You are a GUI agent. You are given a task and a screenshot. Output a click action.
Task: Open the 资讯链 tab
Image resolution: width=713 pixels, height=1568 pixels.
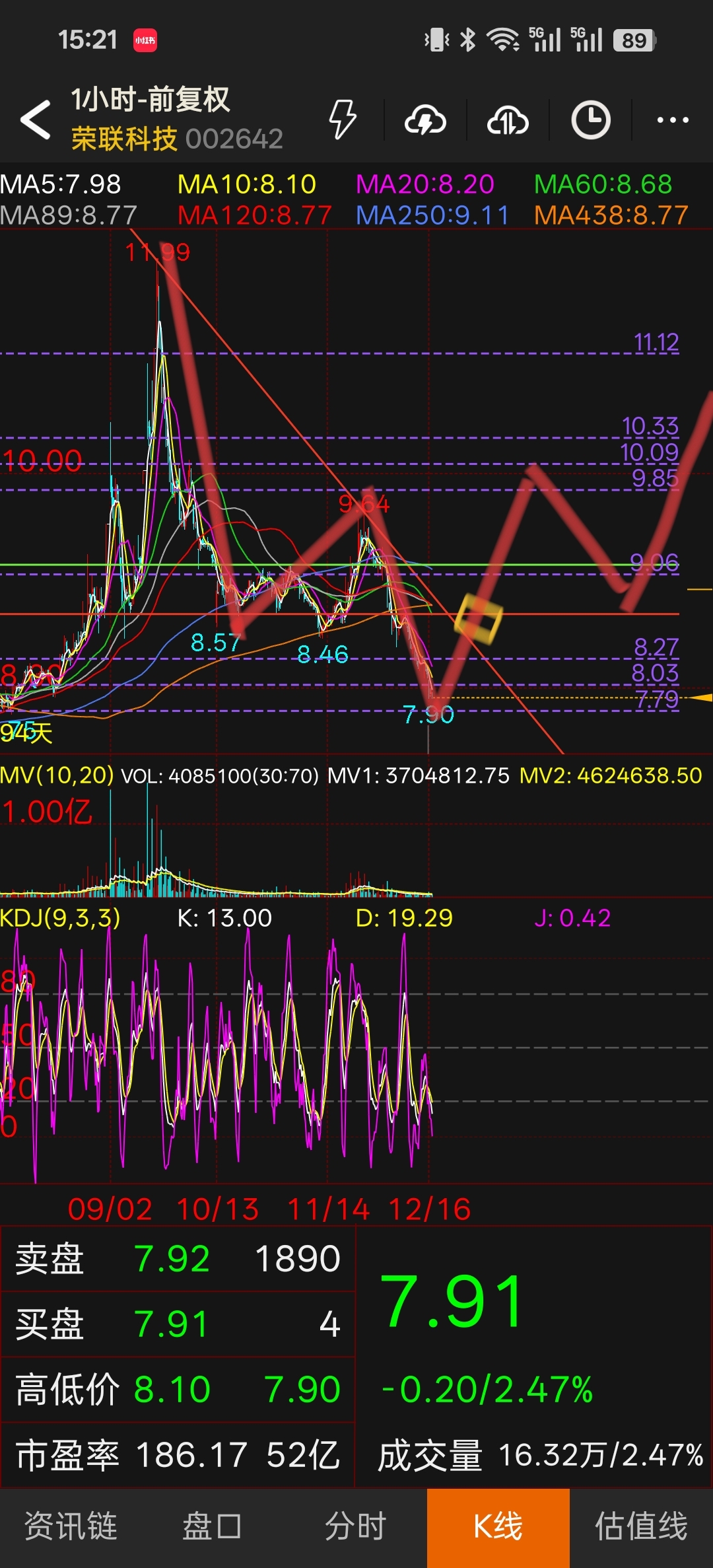[x=71, y=1526]
